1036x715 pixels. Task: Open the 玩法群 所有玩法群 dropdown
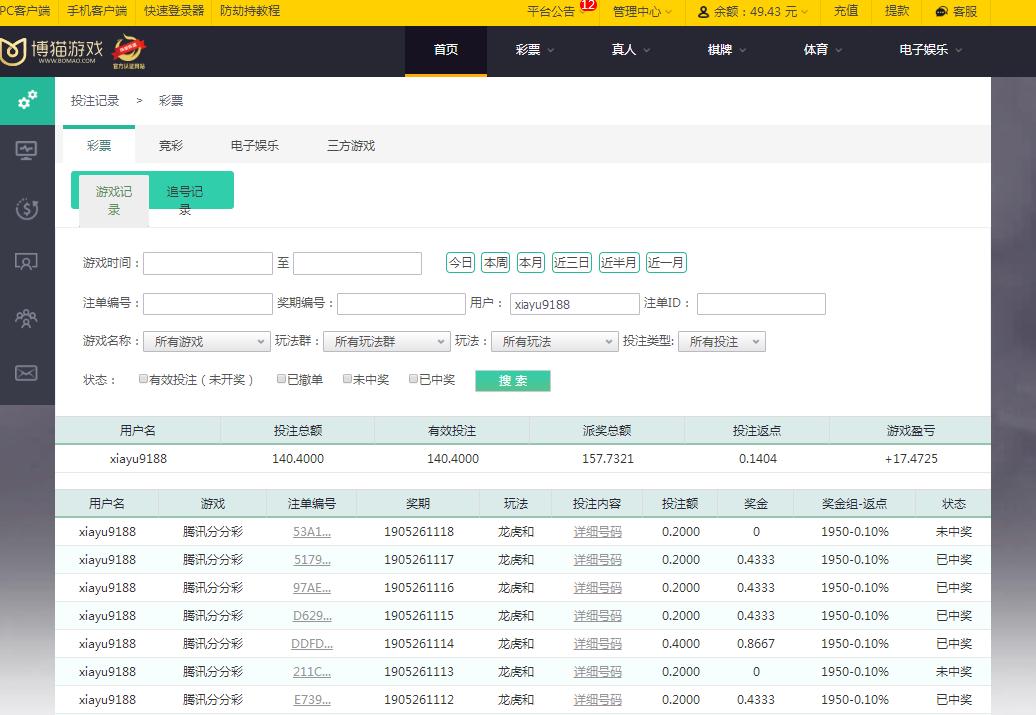387,342
